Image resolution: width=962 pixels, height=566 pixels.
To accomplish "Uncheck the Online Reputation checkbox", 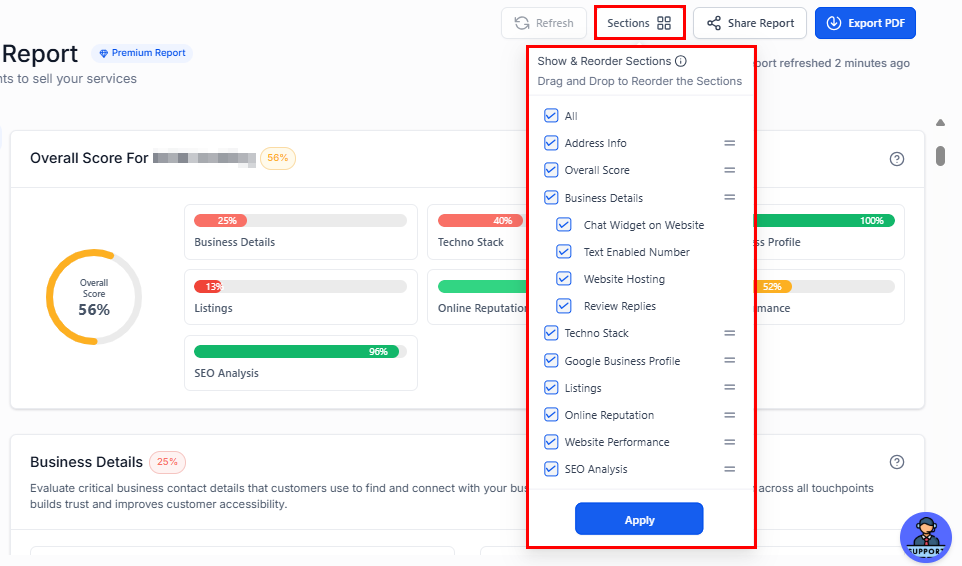I will pos(551,415).
